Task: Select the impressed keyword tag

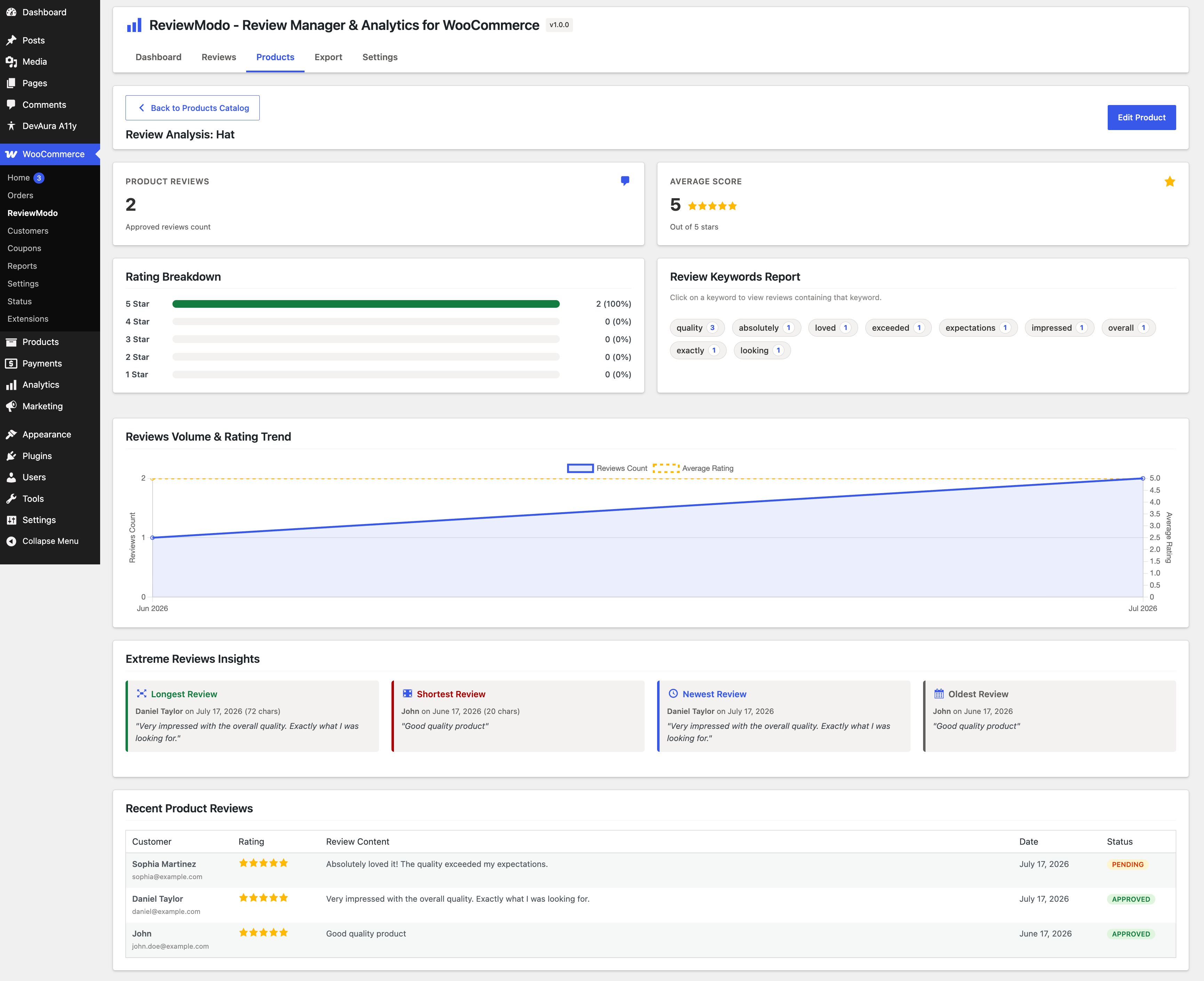Action: pyautogui.click(x=1059, y=328)
